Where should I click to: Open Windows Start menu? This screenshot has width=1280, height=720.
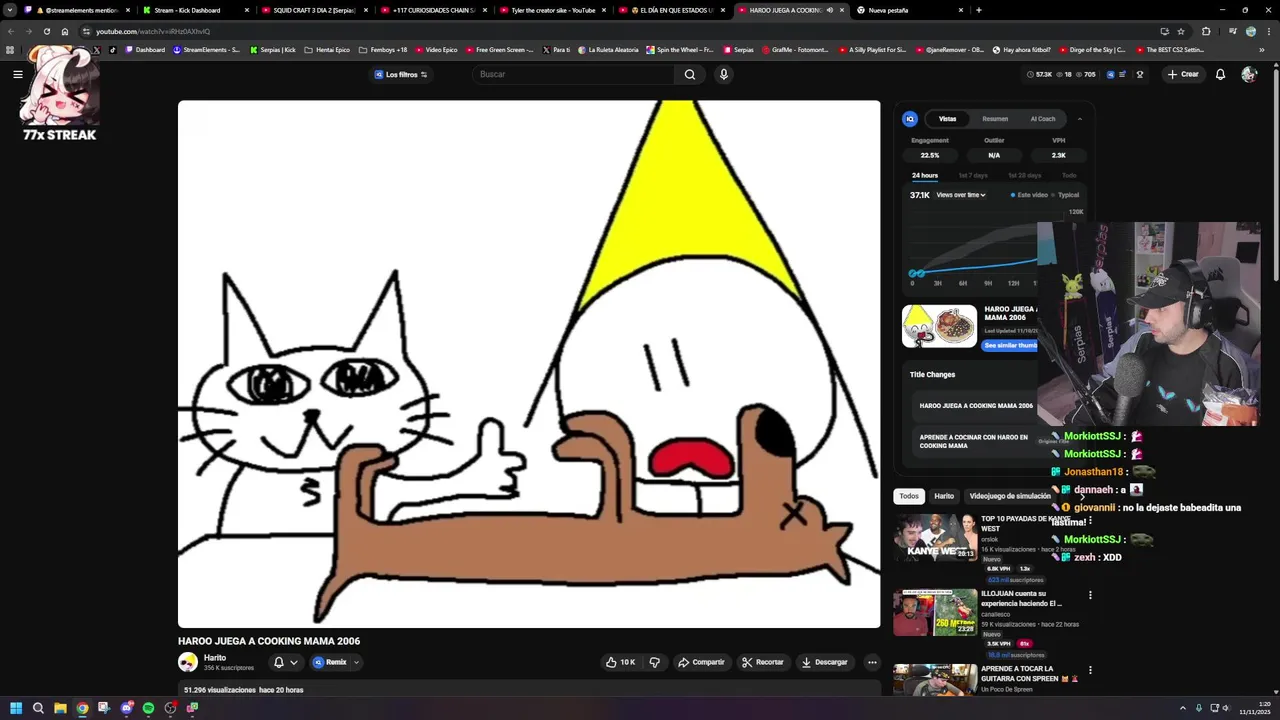point(15,708)
